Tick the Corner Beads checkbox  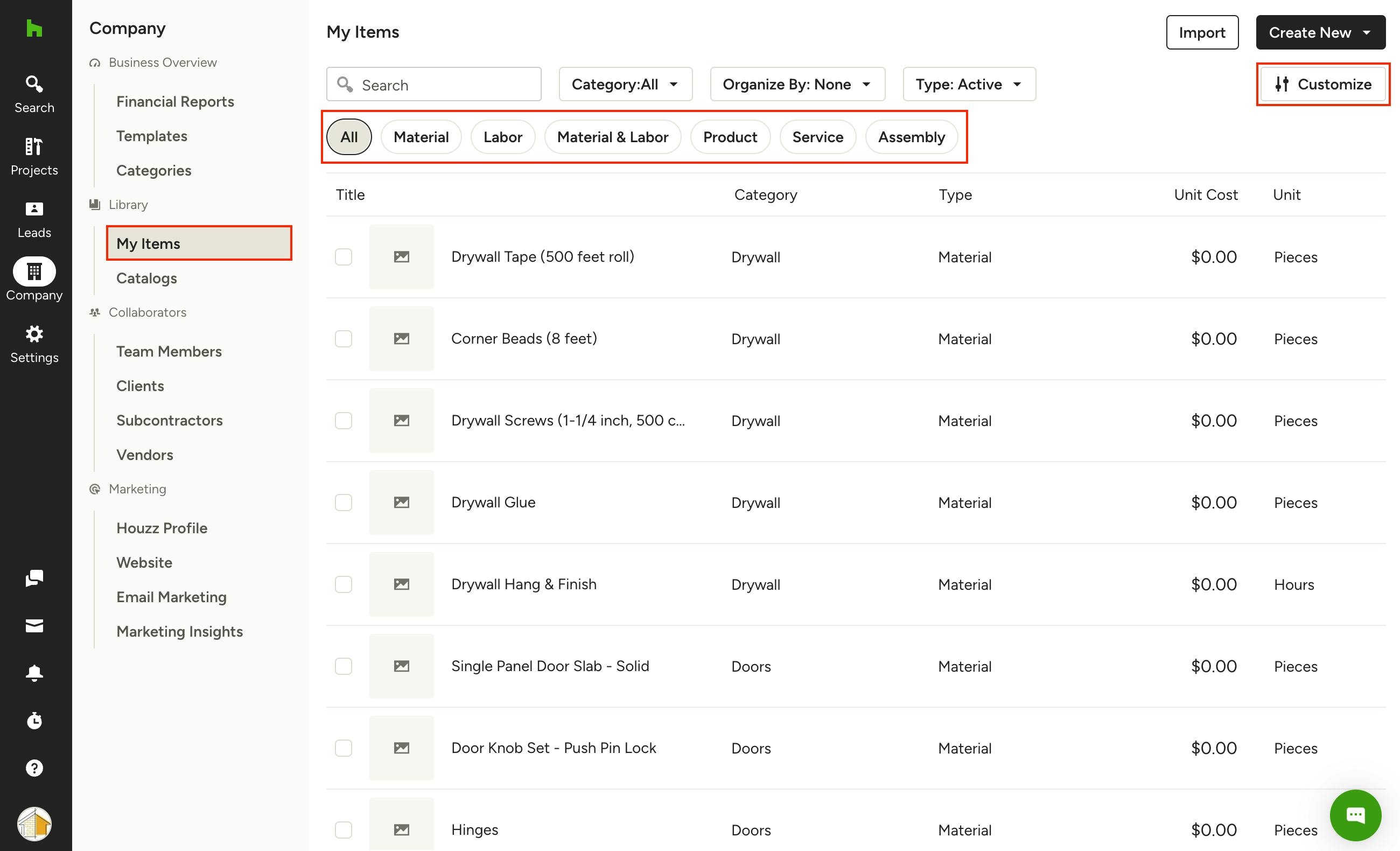(343, 339)
